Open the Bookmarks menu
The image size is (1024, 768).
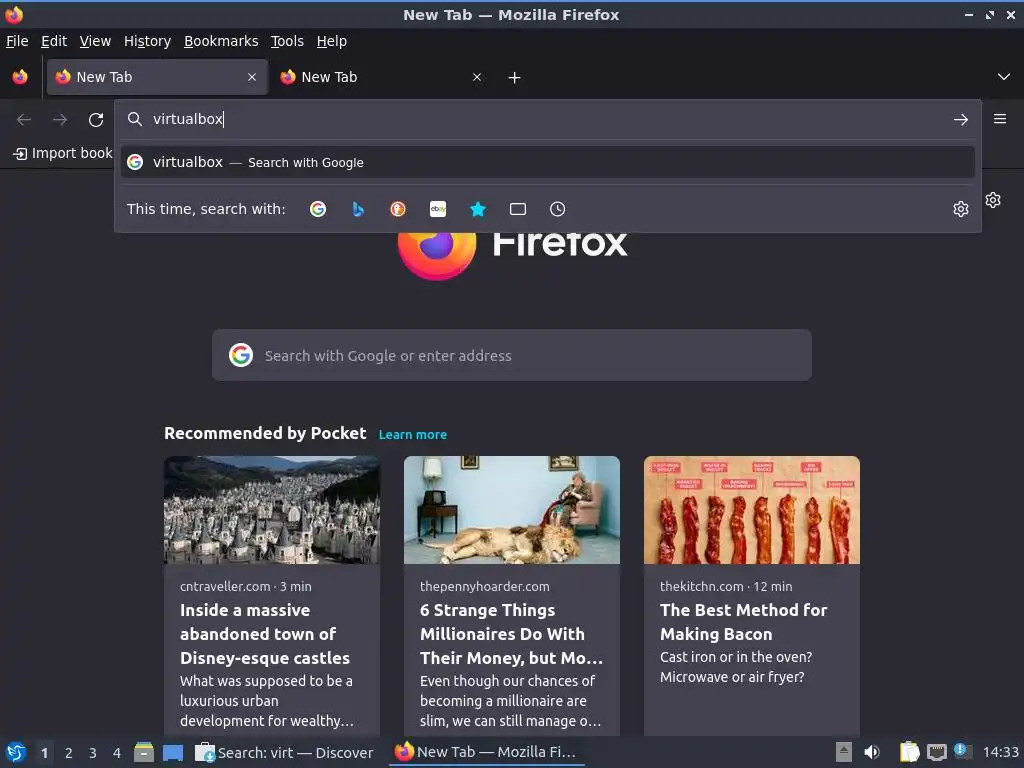pos(221,41)
